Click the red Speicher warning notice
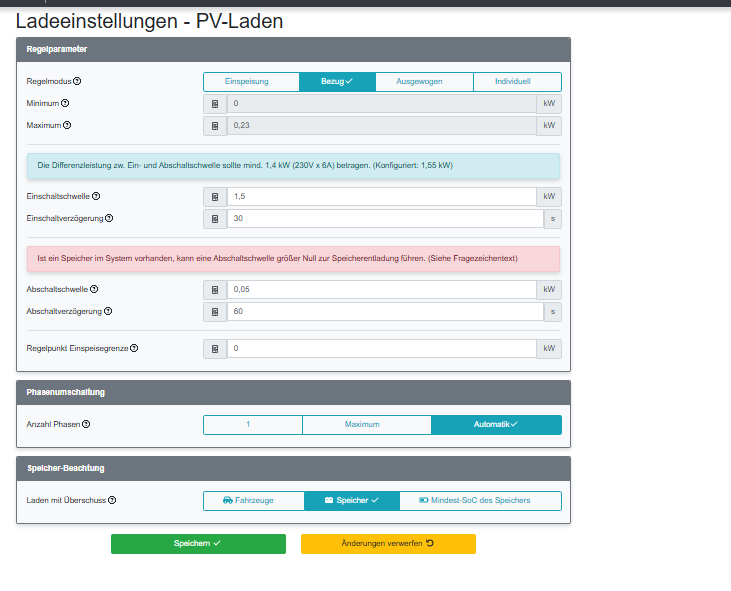731x591 pixels. (293, 259)
